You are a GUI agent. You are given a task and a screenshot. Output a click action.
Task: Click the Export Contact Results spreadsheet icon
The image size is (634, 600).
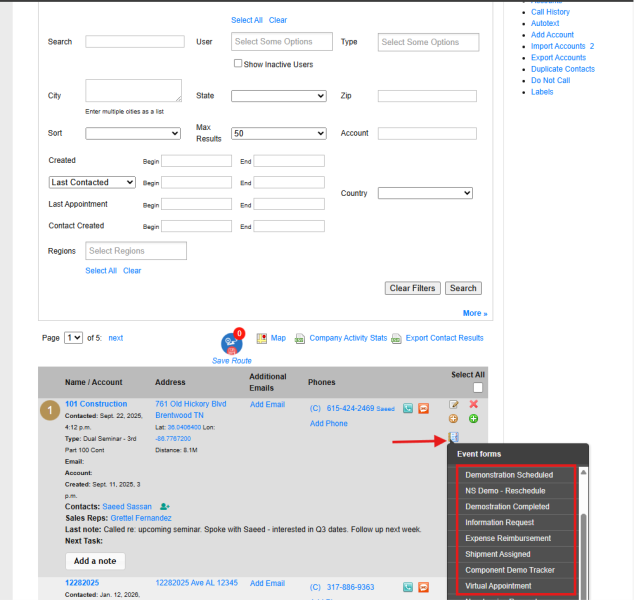pos(396,338)
